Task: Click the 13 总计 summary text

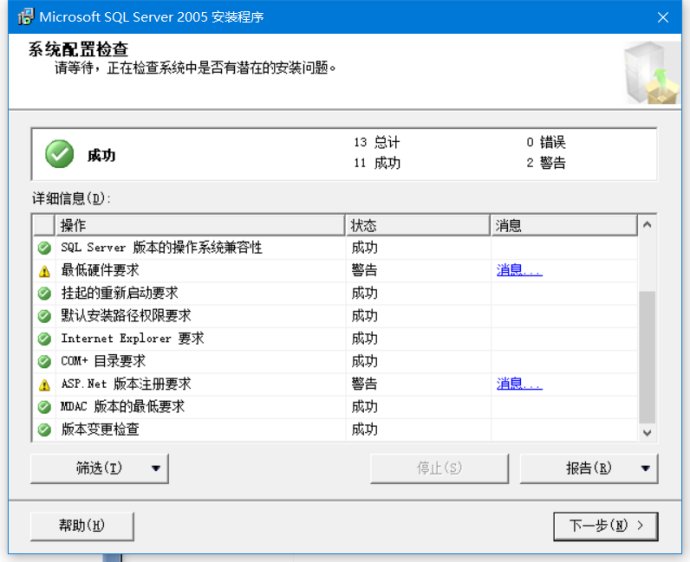Action: point(377,142)
